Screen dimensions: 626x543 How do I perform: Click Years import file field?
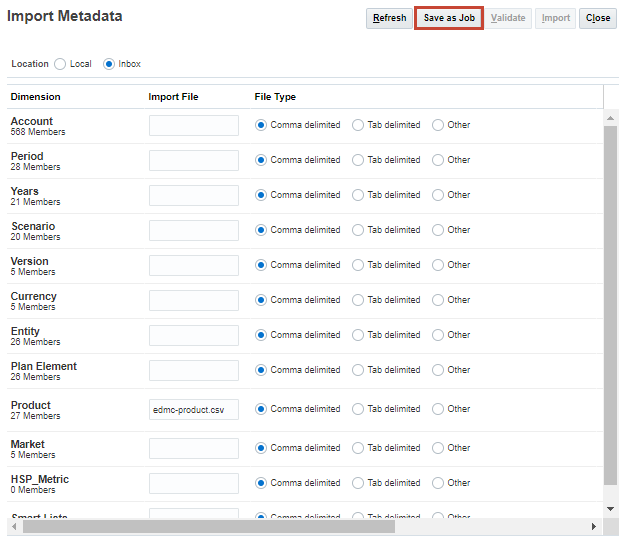(194, 195)
